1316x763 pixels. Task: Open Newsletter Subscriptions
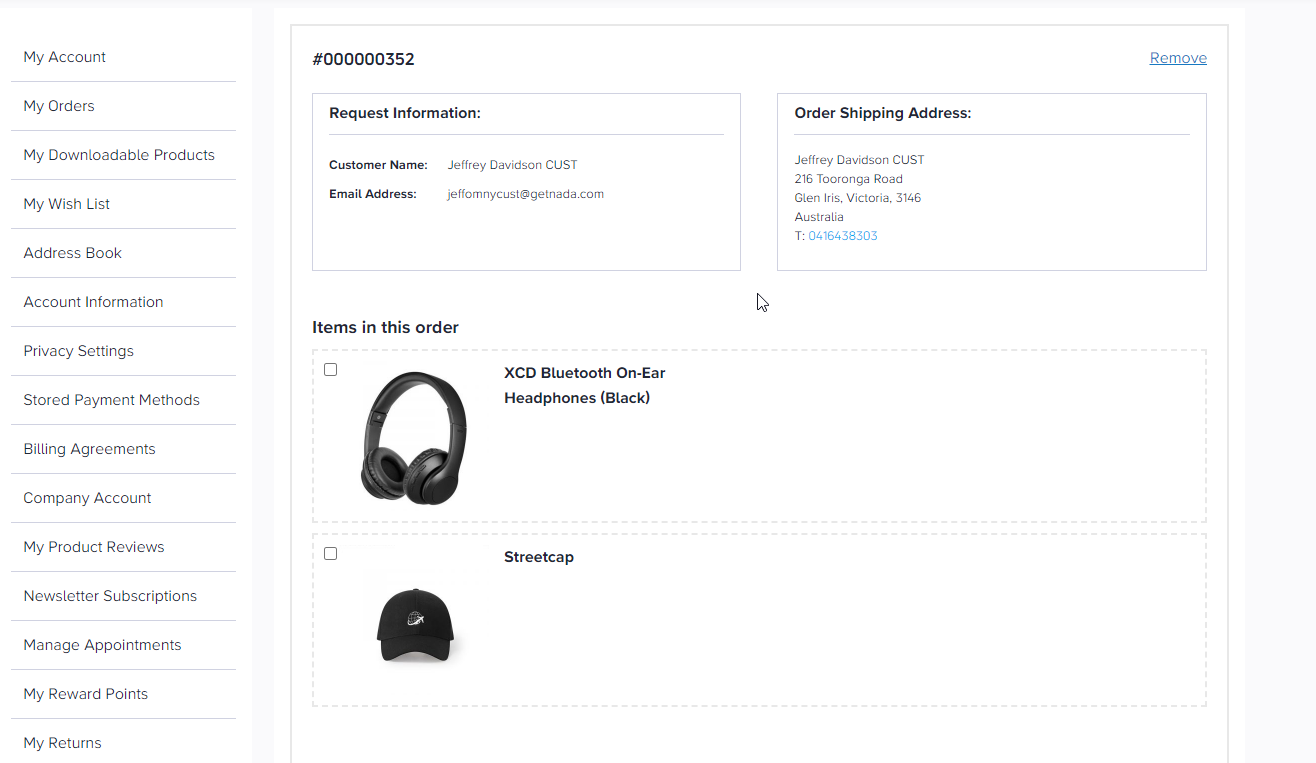point(111,596)
